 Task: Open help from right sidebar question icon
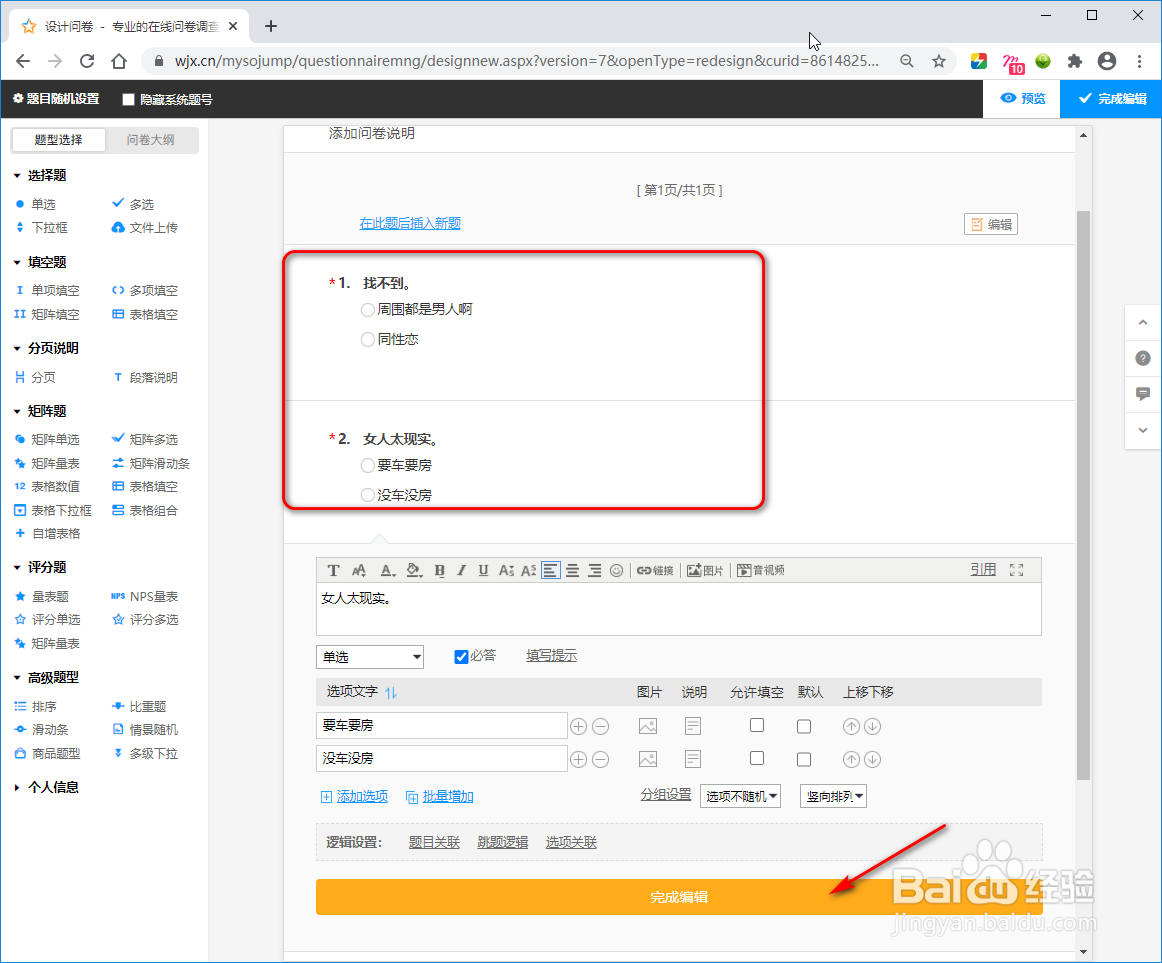[1143, 359]
